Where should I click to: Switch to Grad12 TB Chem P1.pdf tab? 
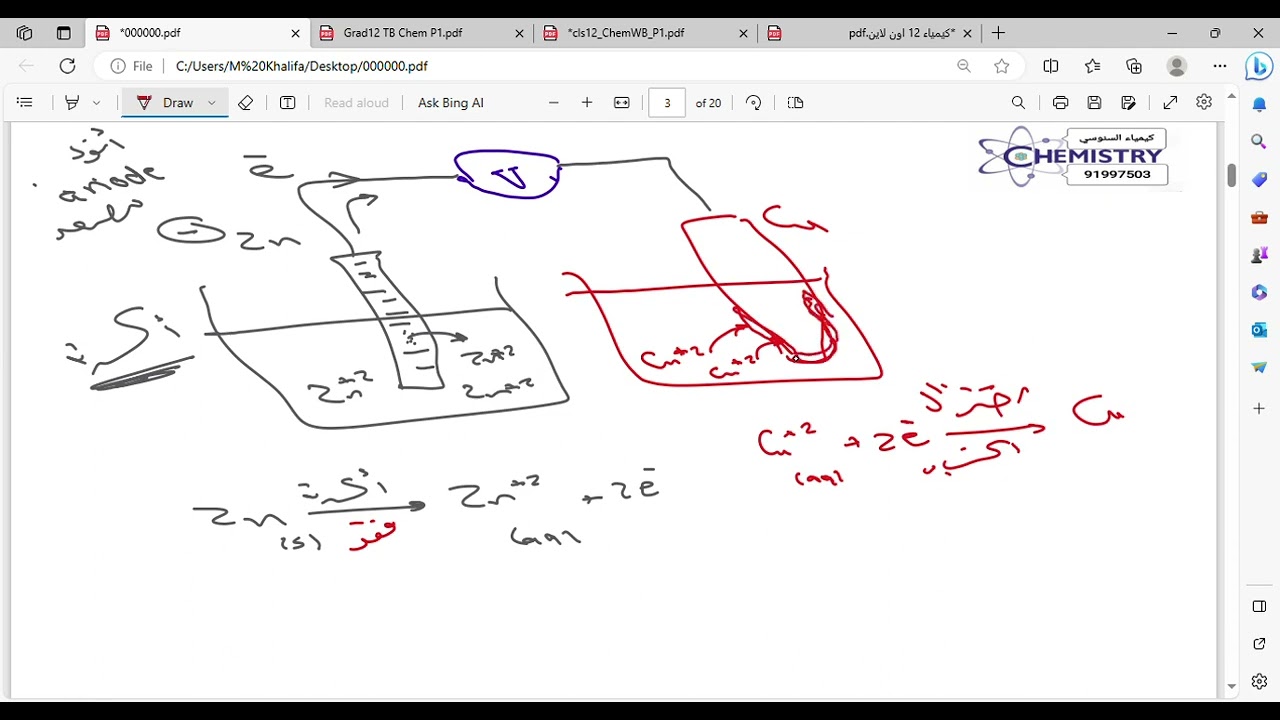pyautogui.click(x=421, y=33)
